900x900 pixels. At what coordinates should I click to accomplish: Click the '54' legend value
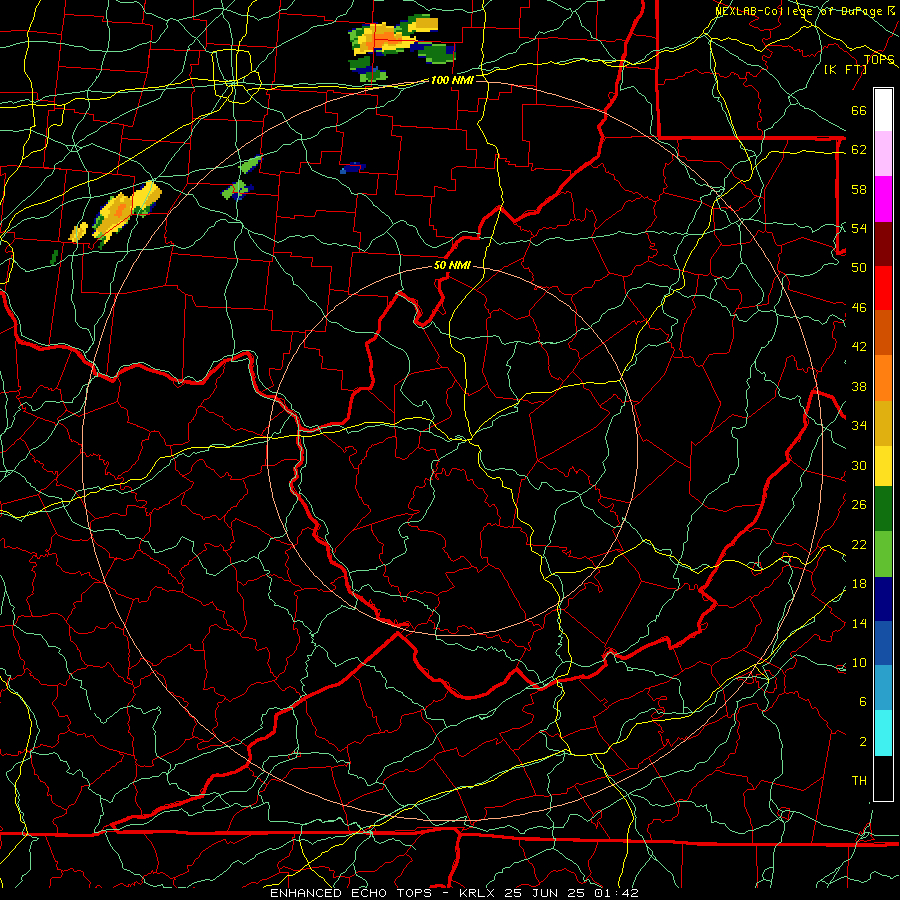[x=859, y=228]
